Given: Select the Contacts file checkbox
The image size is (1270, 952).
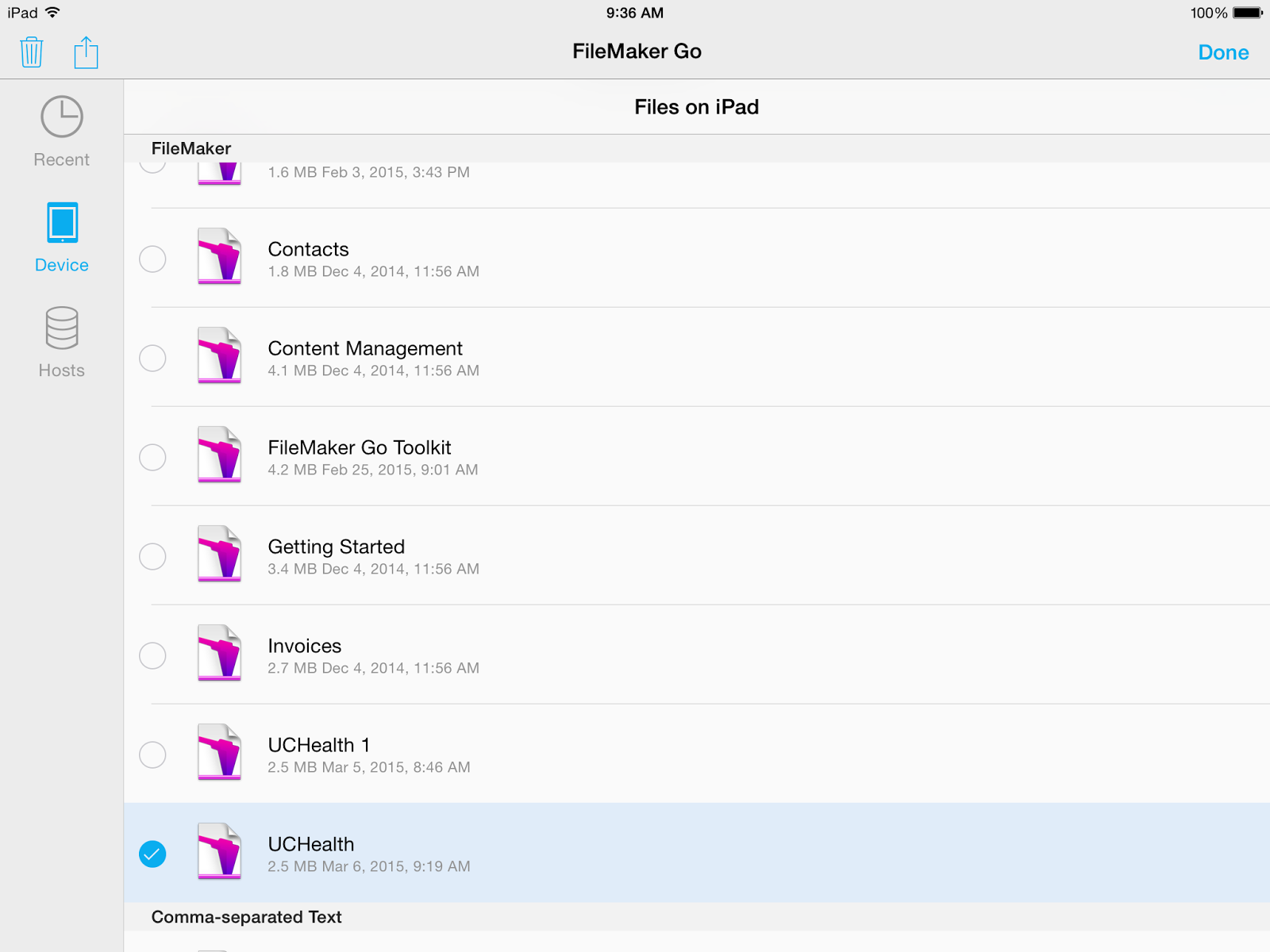Looking at the screenshot, I should 152,259.
